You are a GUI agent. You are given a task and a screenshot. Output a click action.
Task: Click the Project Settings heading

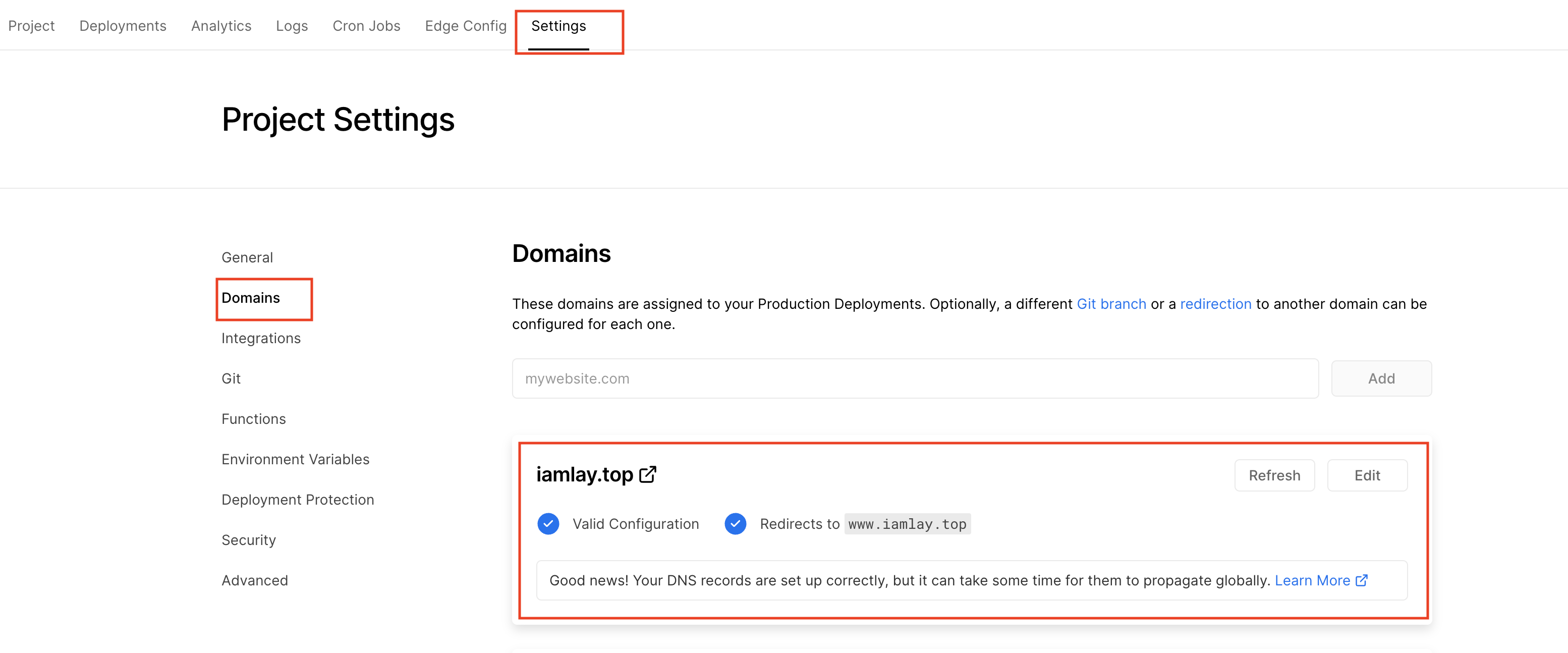pyautogui.click(x=338, y=119)
